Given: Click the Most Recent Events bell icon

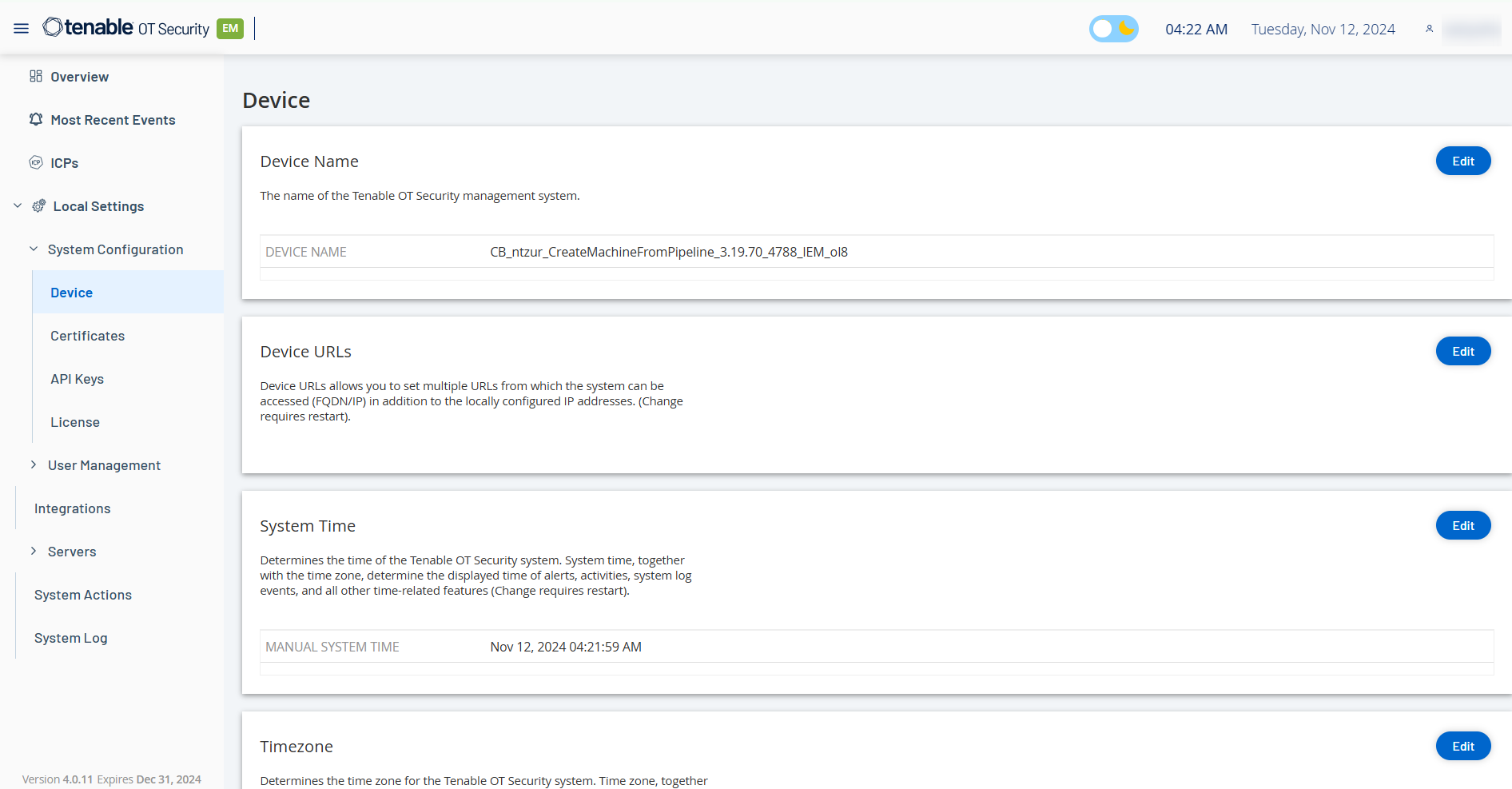Looking at the screenshot, I should coord(36,120).
